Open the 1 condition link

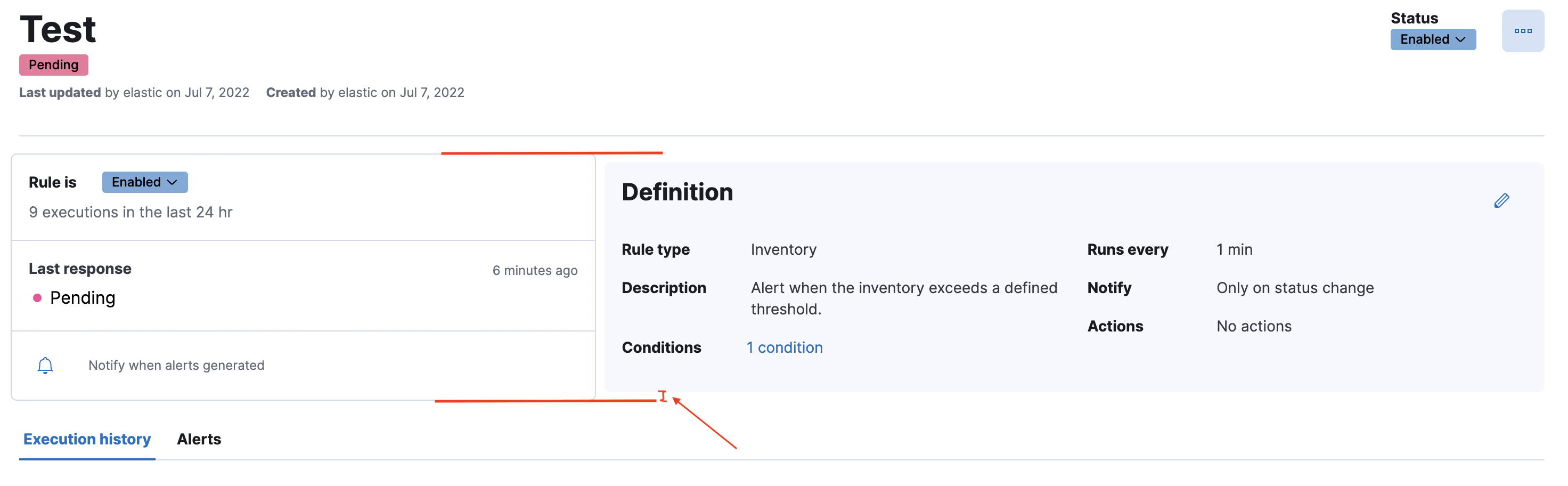784,347
